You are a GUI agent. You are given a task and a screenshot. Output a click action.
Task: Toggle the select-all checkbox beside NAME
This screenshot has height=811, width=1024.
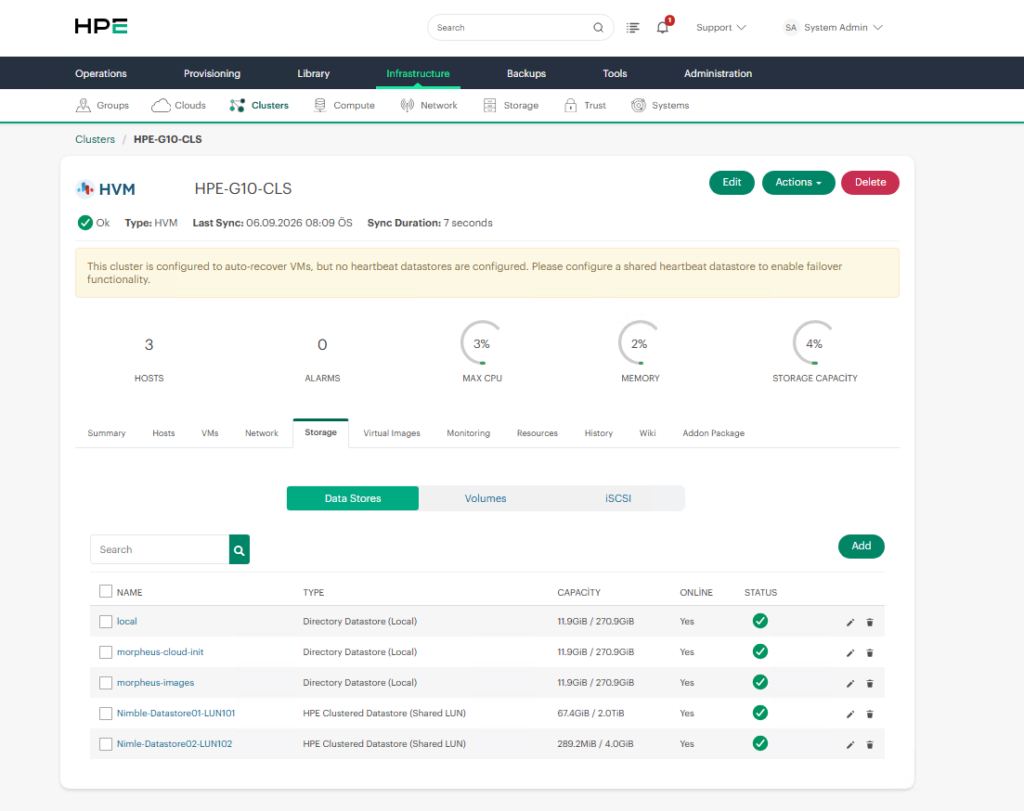pyautogui.click(x=106, y=592)
